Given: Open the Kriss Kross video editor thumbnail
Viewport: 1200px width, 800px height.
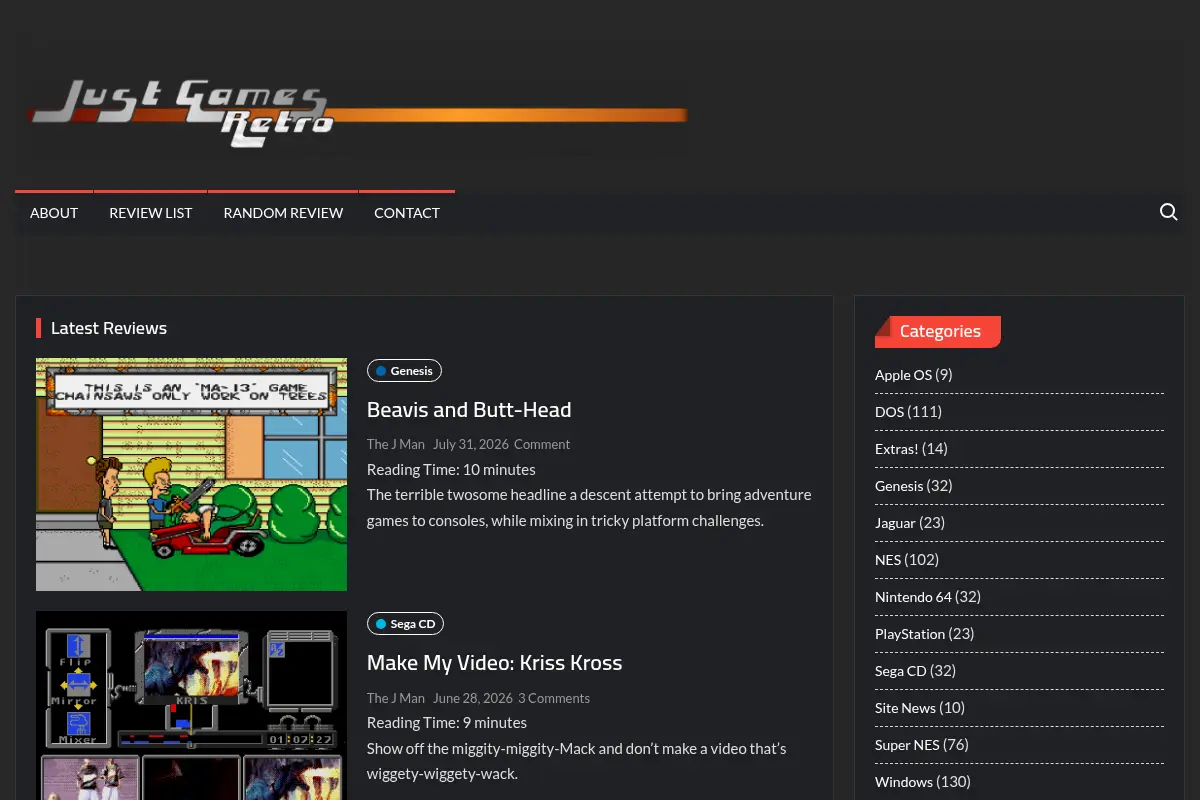Looking at the screenshot, I should coord(191,705).
